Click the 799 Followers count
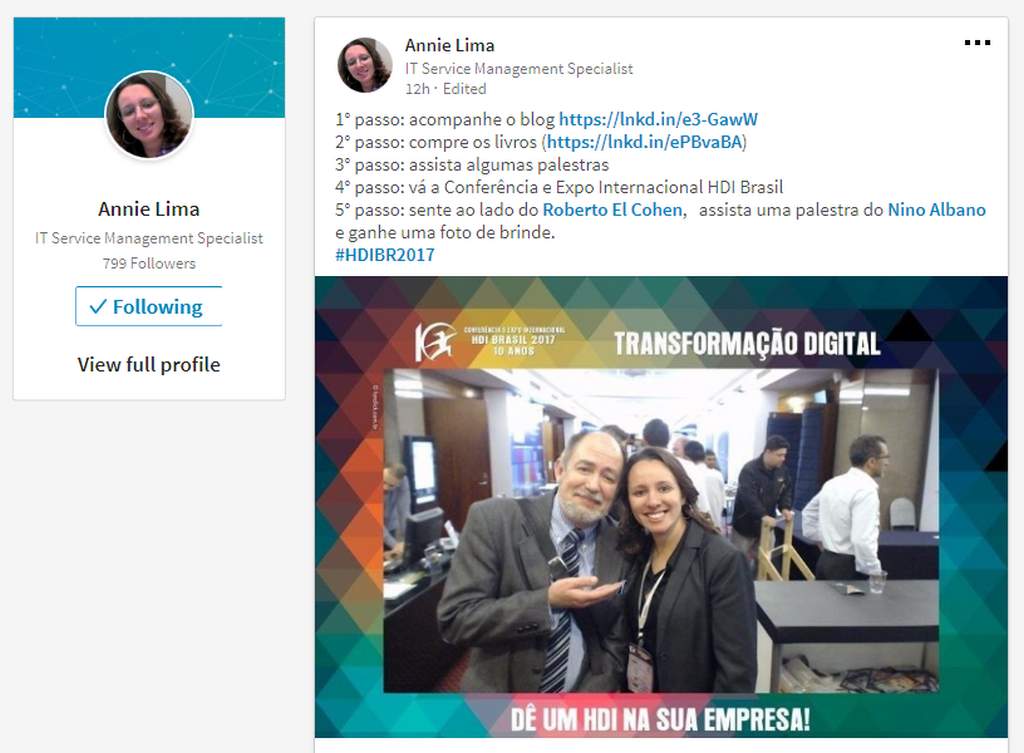This screenshot has width=1024, height=753. [149, 263]
